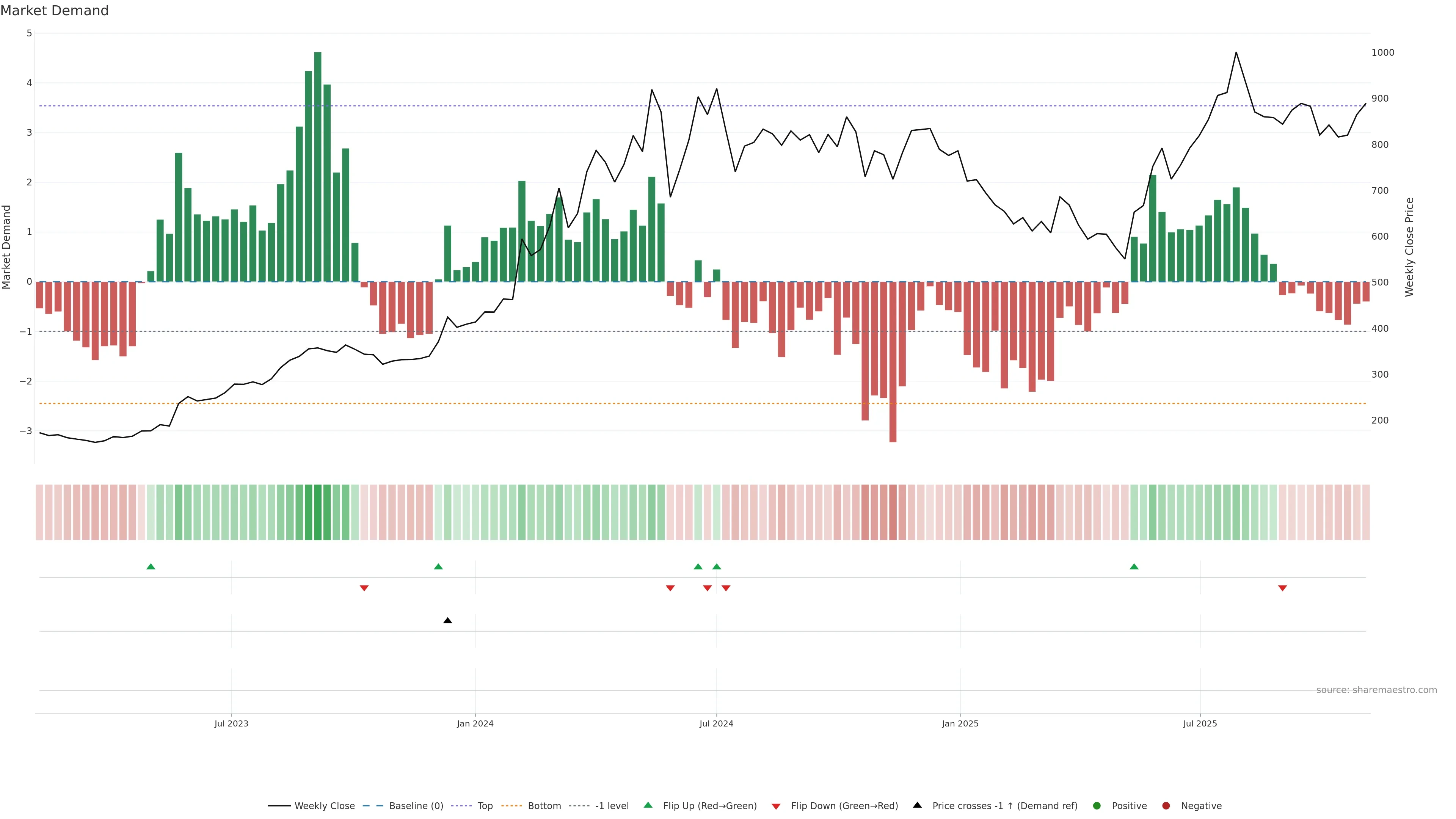
Task: Click the last red flip-down marker after Jul 2025
Action: tap(1282, 588)
